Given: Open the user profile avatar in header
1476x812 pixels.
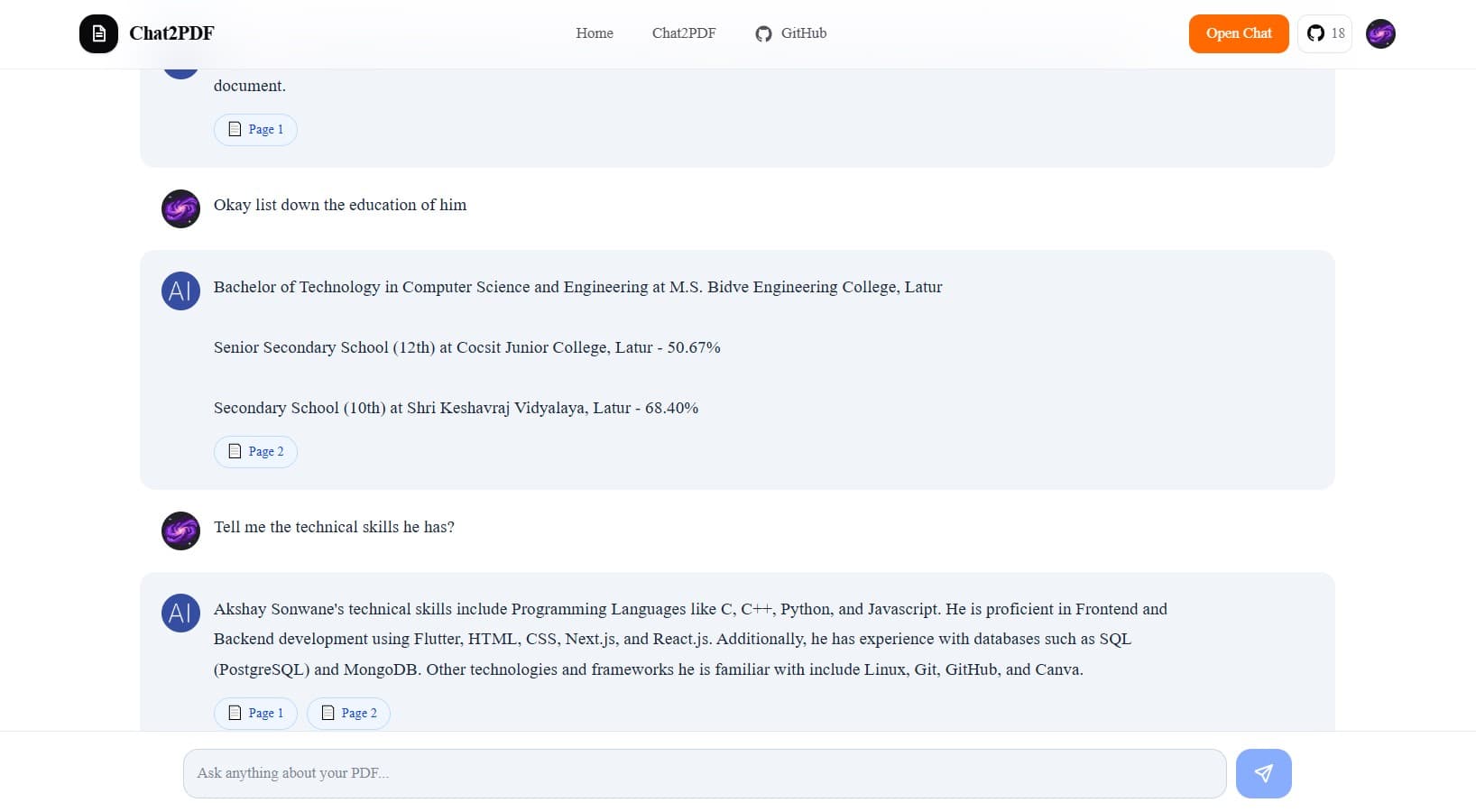Looking at the screenshot, I should point(1380,34).
